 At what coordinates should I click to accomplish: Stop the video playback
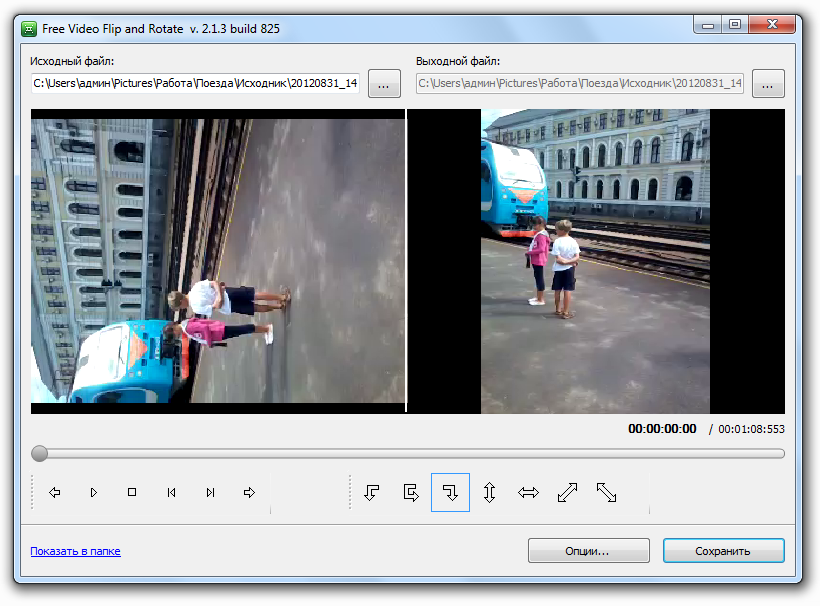point(132,492)
